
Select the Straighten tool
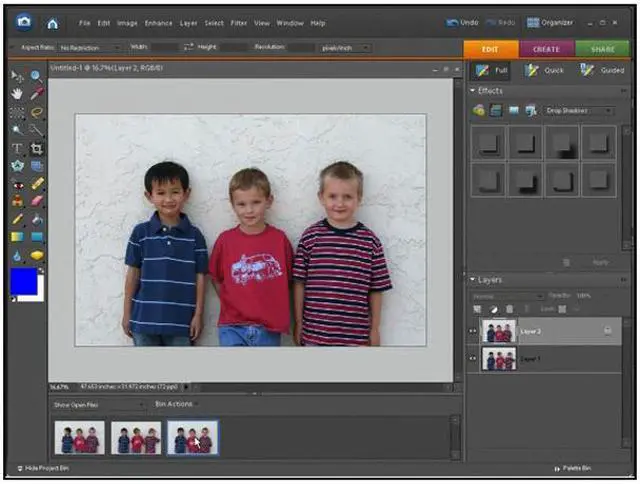pyautogui.click(x=36, y=166)
